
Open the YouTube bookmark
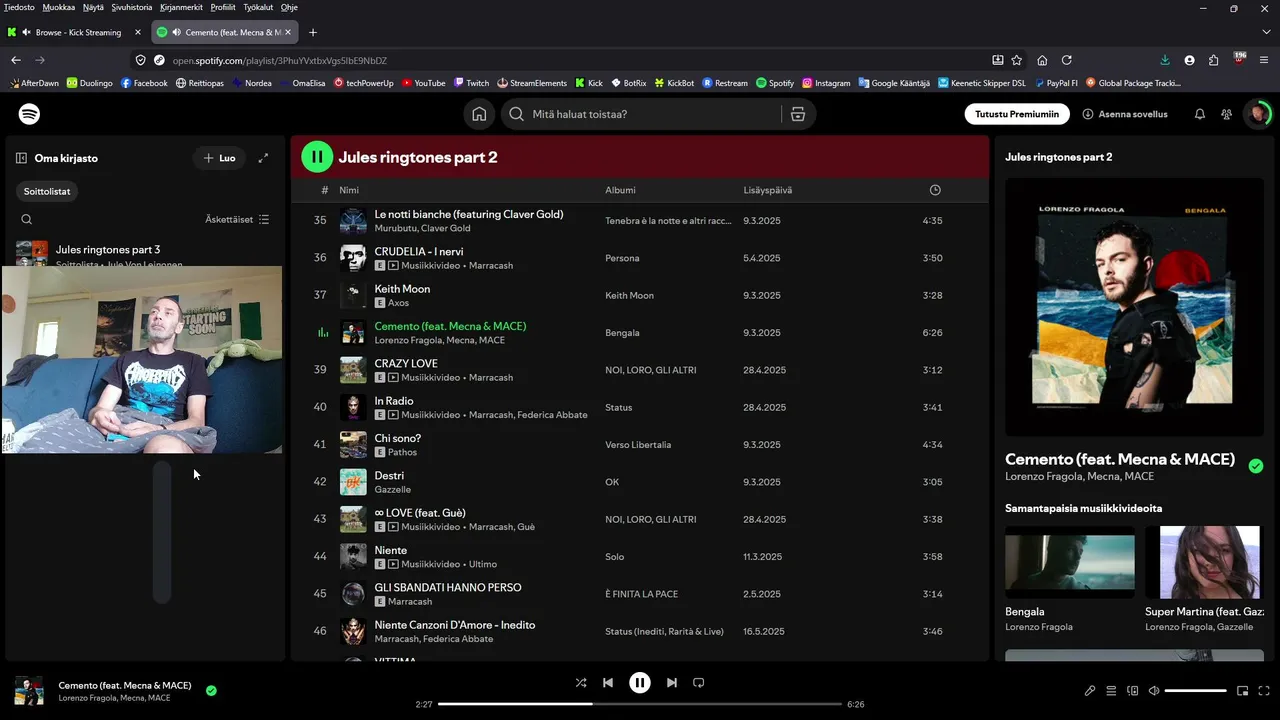pos(423,83)
